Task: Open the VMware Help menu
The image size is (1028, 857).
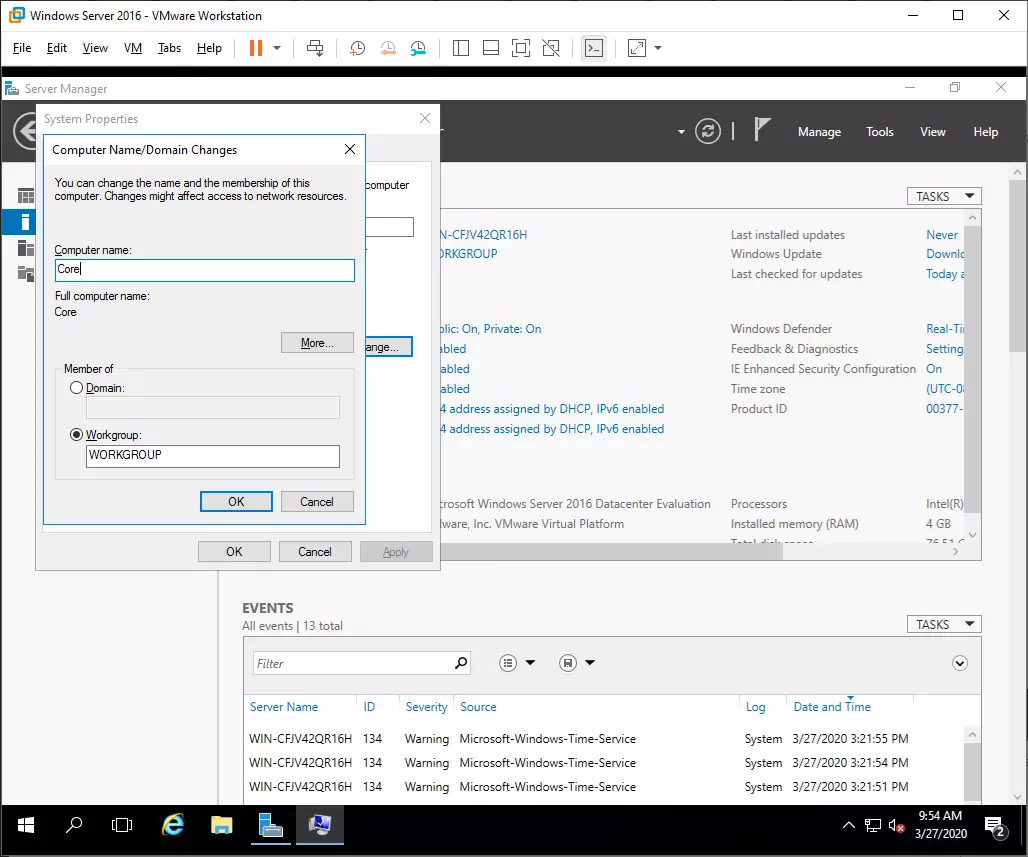Action: point(209,48)
